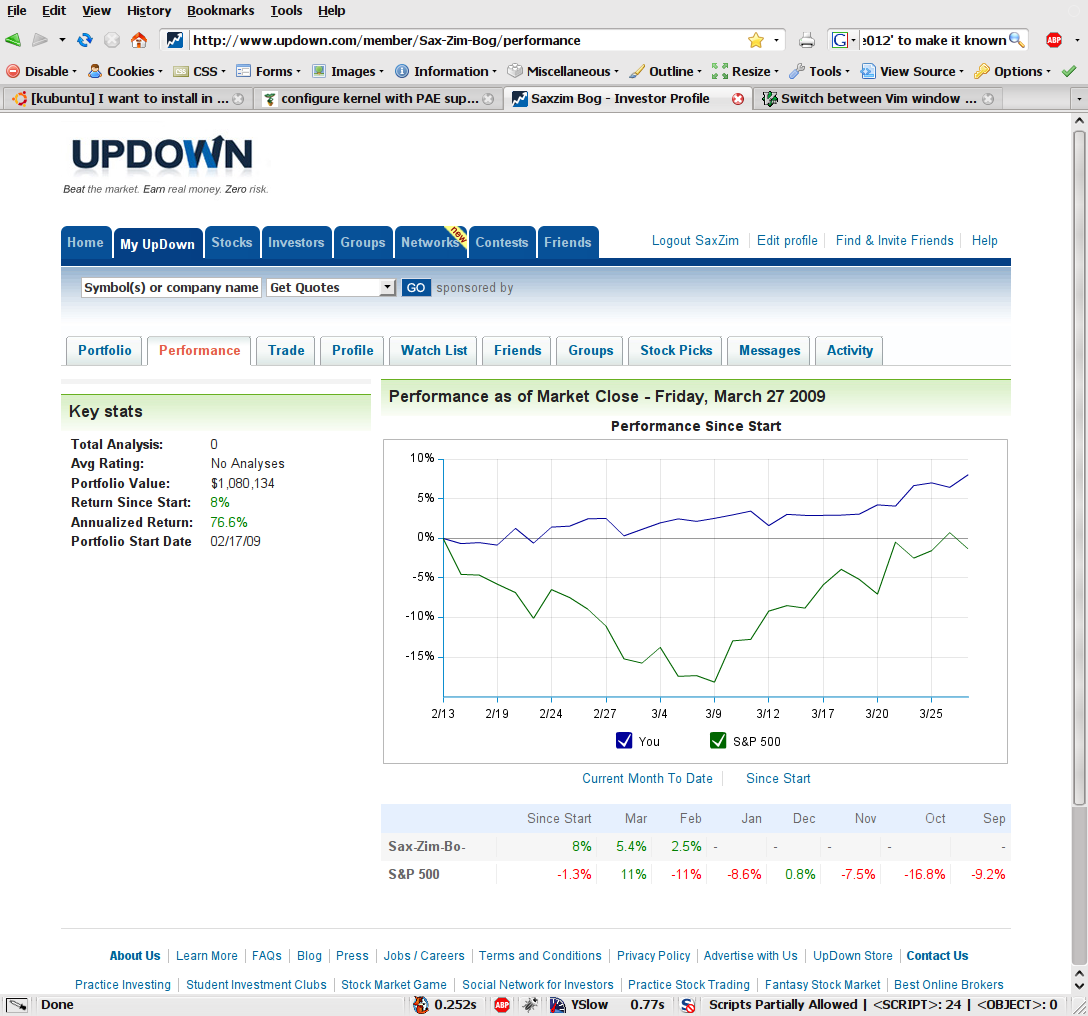Click the vertical page scrollbar
Viewport: 1088px width, 1016px height.
pos(1079,460)
